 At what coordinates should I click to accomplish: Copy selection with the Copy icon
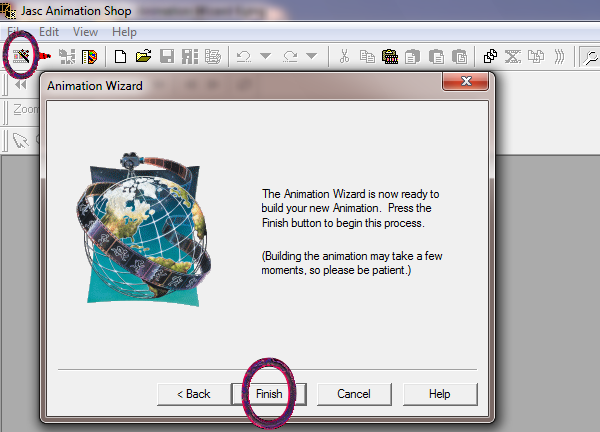coord(367,57)
